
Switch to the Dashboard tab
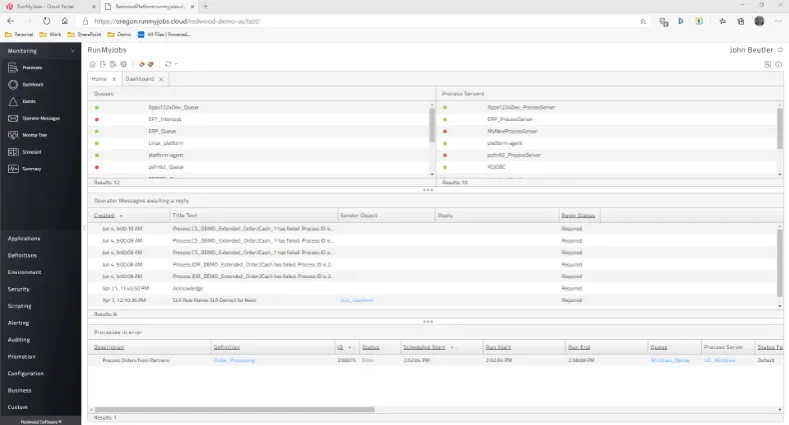point(139,79)
